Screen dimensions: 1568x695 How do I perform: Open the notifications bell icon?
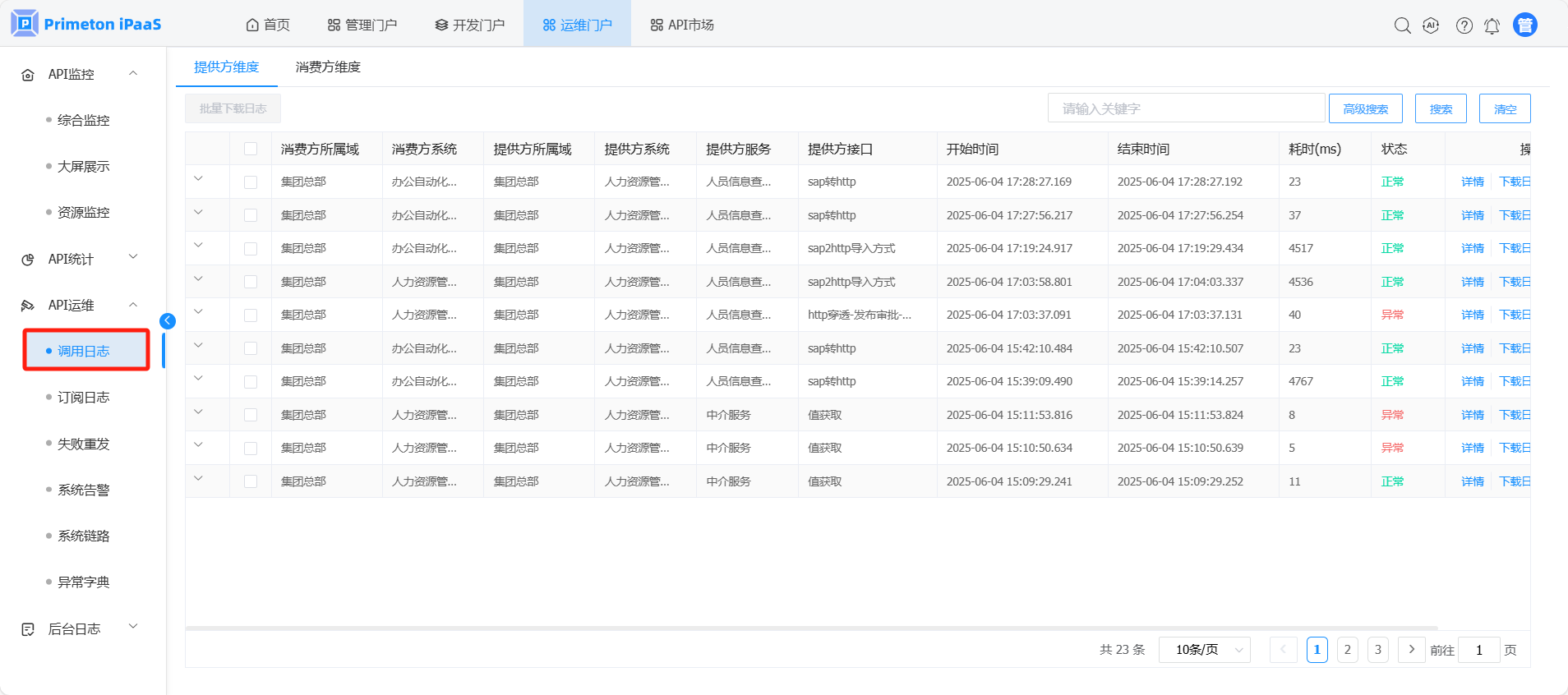coord(1492,25)
